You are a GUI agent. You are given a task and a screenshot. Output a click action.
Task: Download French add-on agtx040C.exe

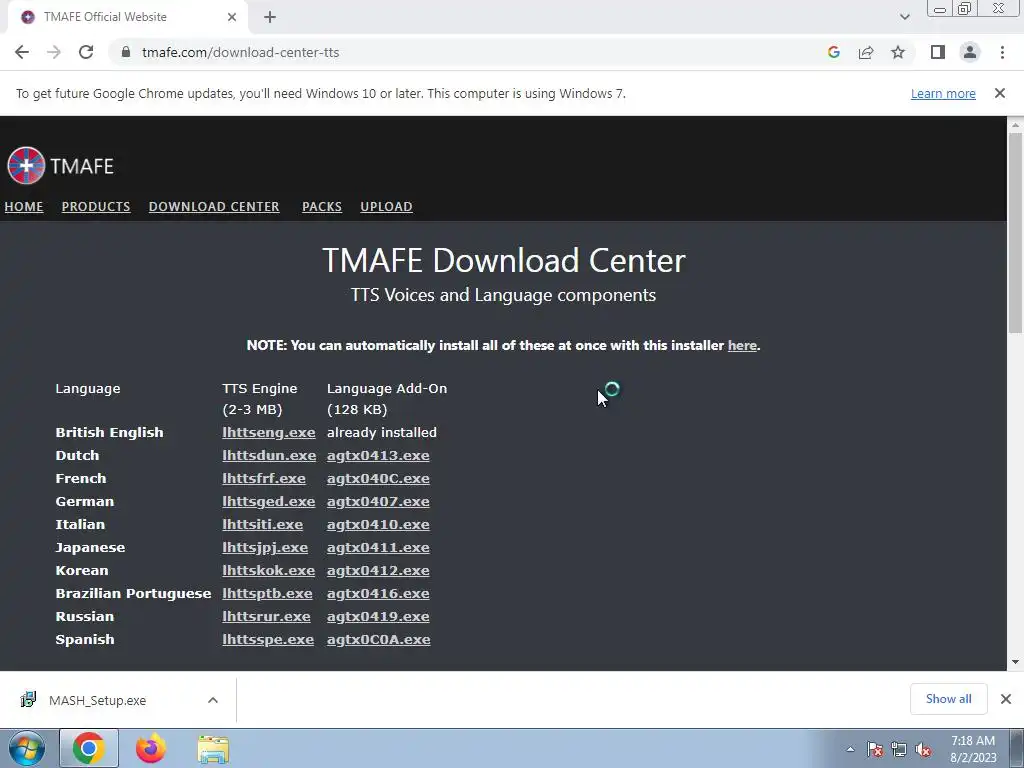(x=378, y=478)
